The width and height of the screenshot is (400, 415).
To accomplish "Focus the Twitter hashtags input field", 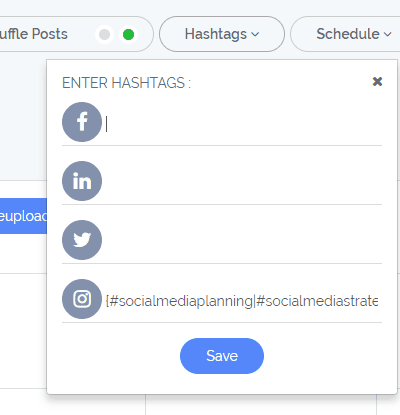I will (243, 242).
